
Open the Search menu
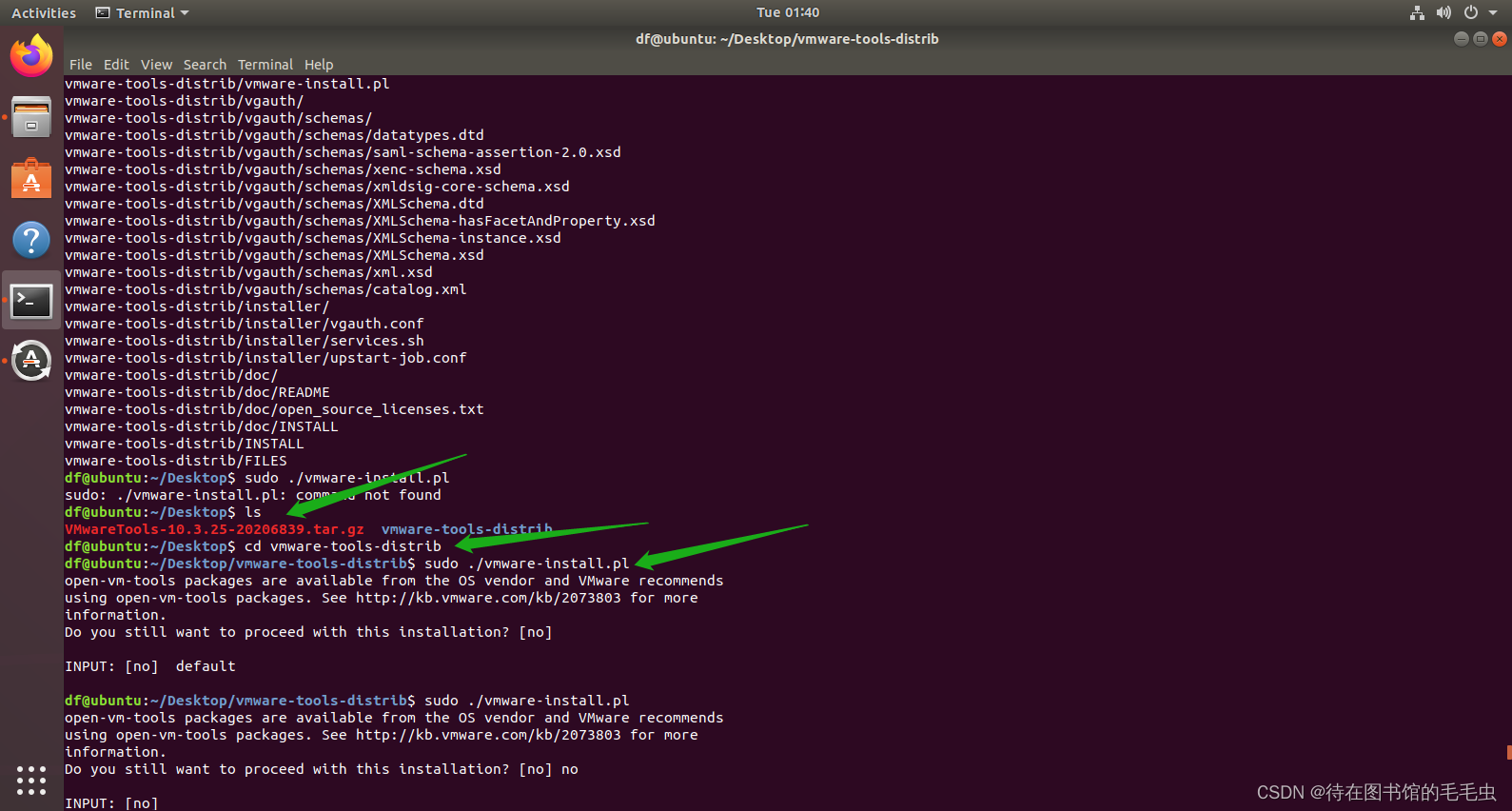(x=205, y=65)
